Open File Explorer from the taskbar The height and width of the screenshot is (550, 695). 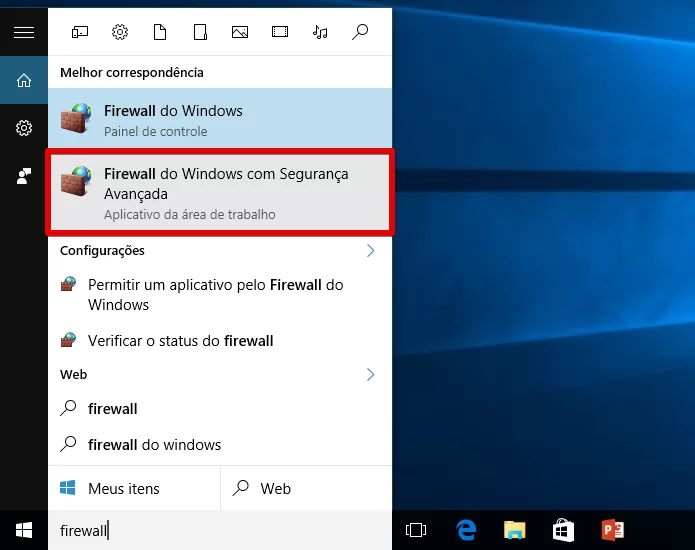click(x=515, y=530)
